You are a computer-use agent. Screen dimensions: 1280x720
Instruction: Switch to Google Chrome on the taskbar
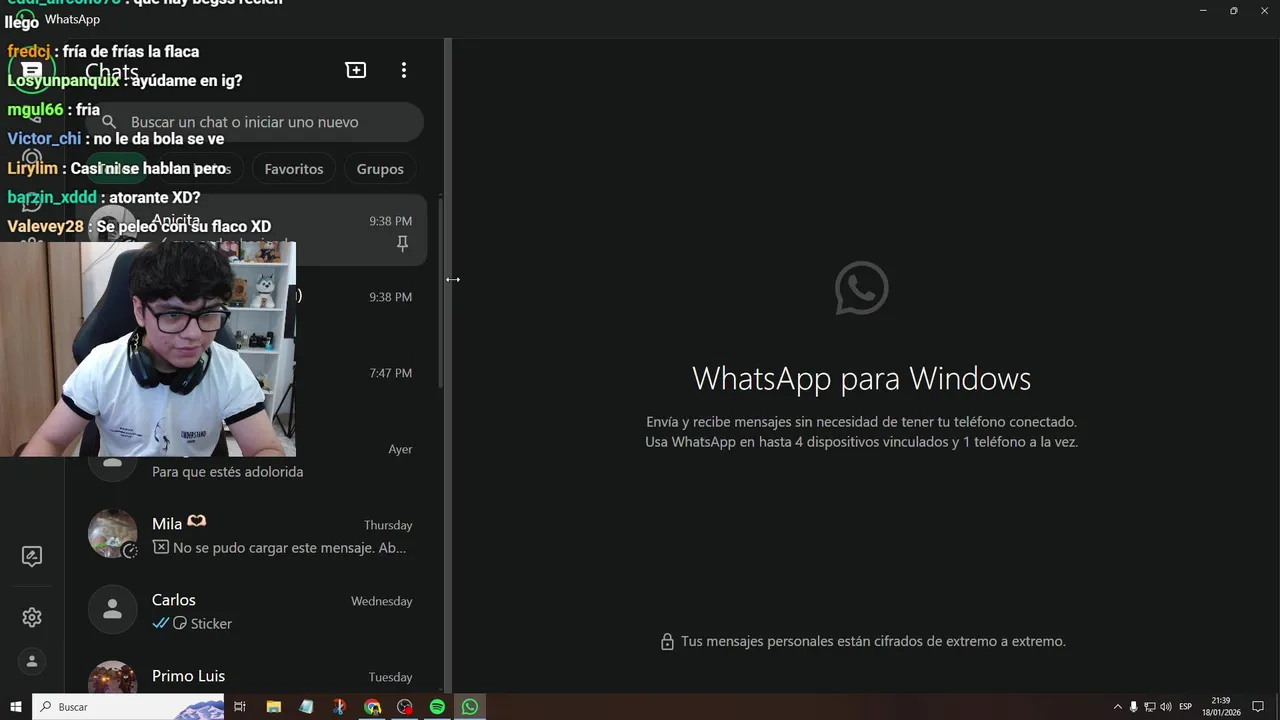[x=372, y=707]
